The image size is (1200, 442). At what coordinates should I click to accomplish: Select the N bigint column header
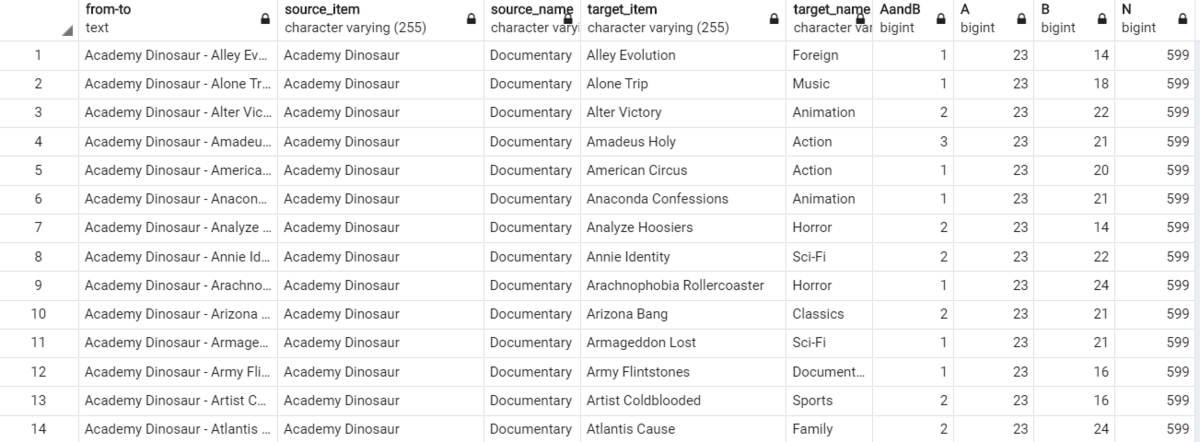[x=1157, y=20]
